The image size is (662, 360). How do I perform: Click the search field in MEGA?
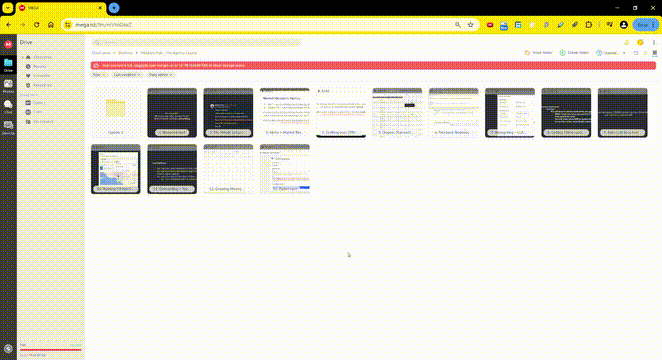(196, 42)
